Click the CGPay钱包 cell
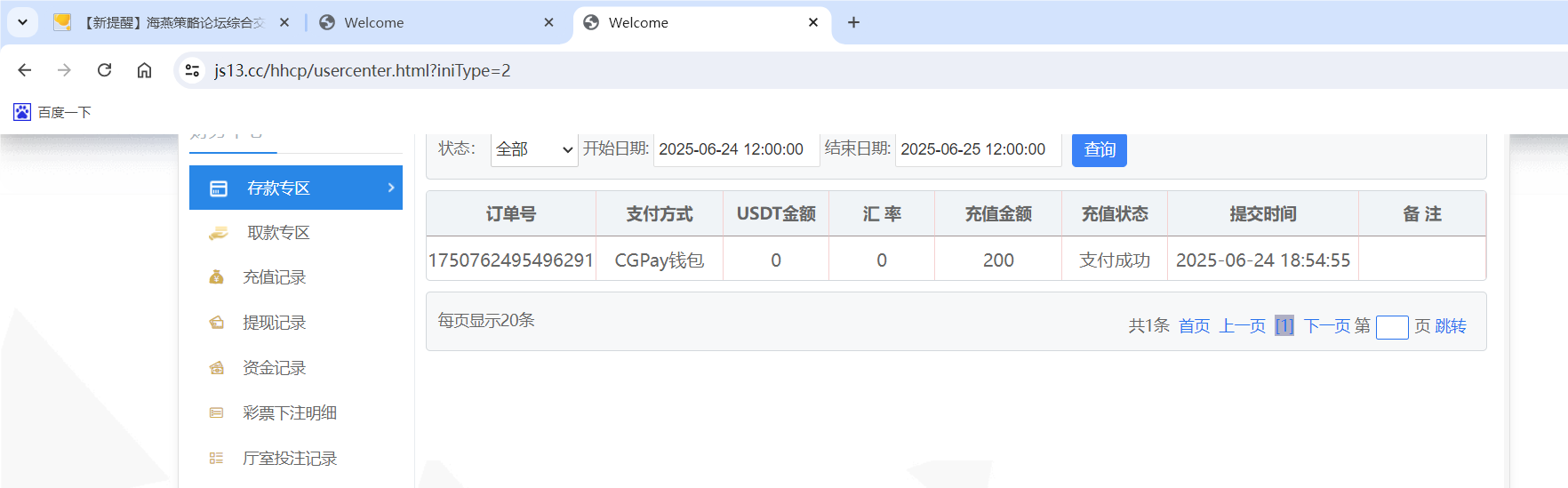Screen dimensions: 1568x488 660,260
